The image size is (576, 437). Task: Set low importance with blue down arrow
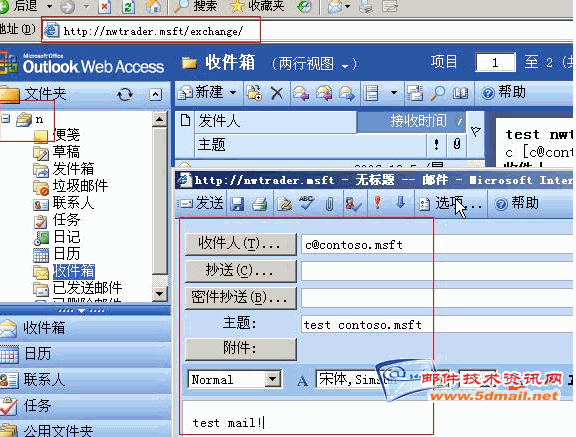point(400,202)
